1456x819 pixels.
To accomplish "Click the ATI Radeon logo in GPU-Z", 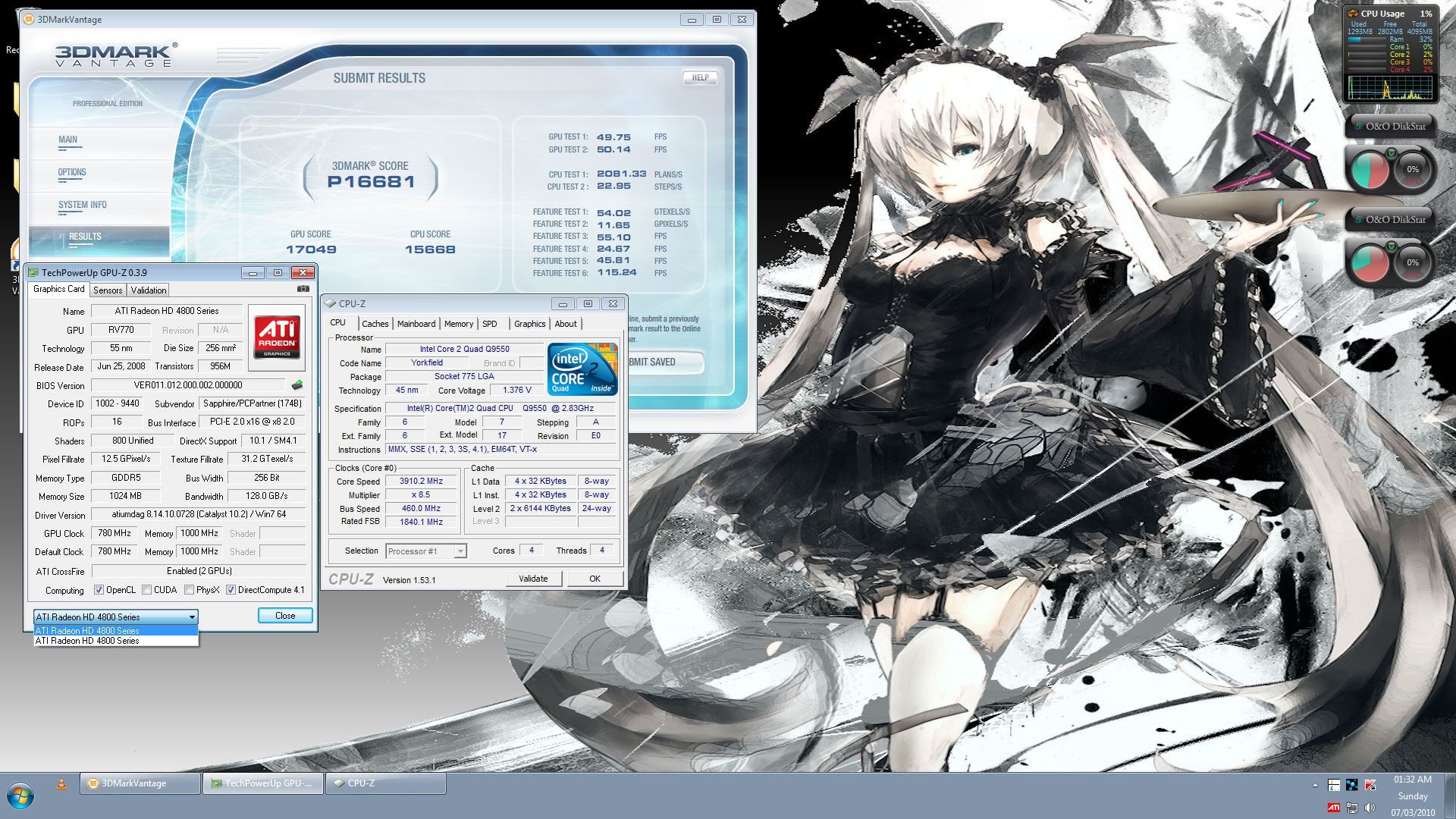I will [277, 337].
